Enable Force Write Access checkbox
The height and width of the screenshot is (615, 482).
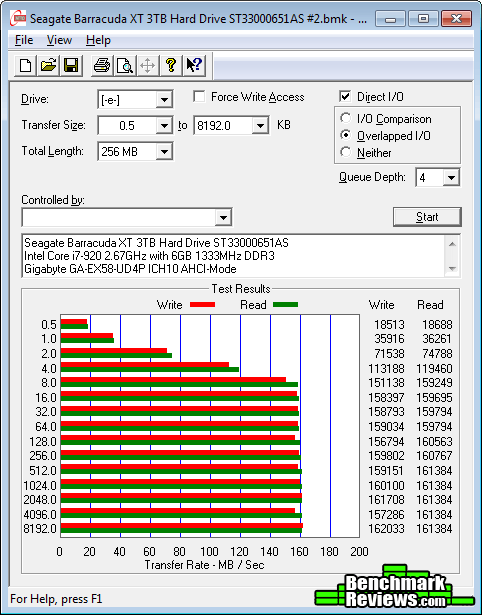click(x=199, y=96)
